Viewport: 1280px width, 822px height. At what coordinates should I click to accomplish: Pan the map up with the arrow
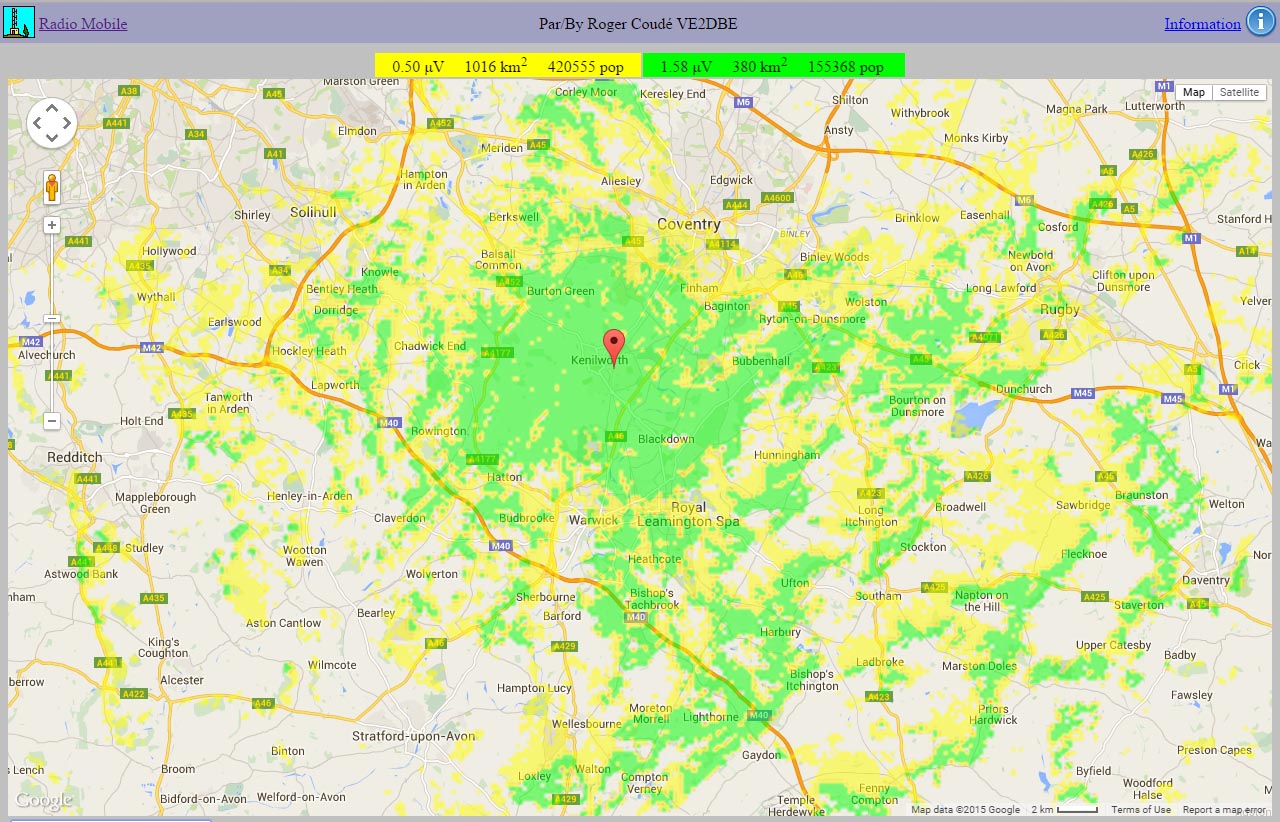(x=52, y=109)
